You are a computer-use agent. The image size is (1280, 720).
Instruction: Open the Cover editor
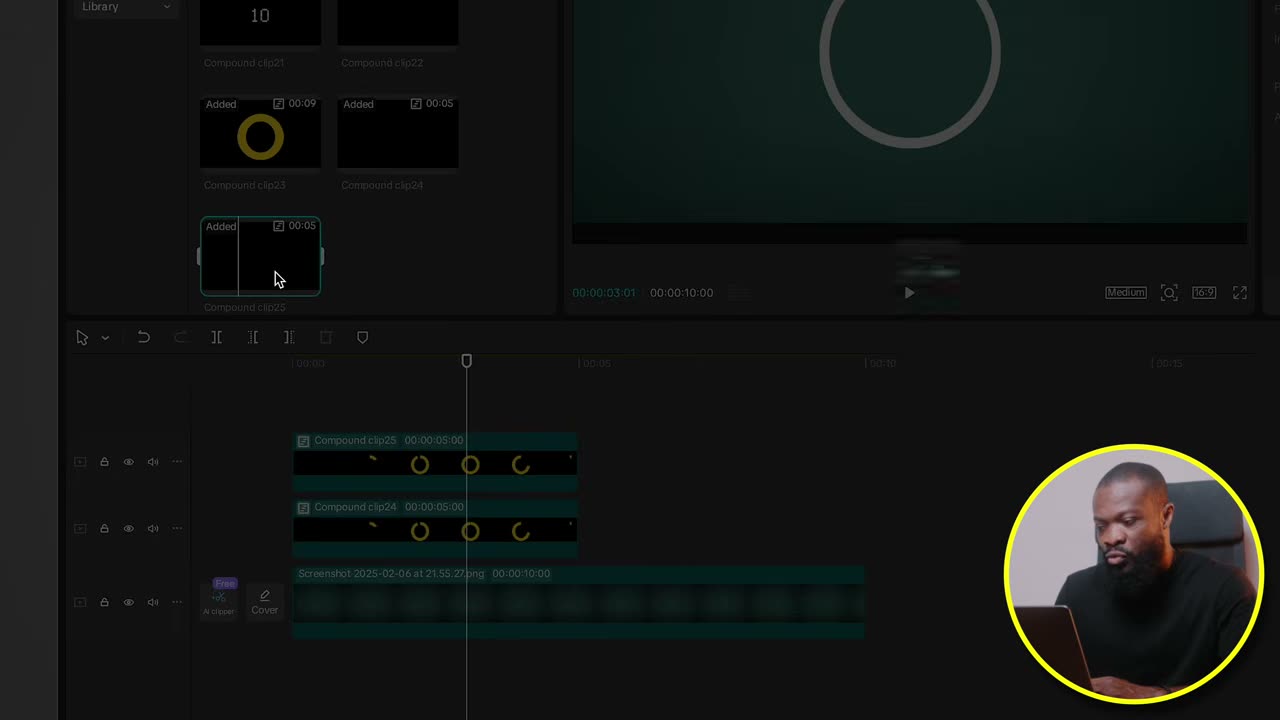pyautogui.click(x=265, y=602)
